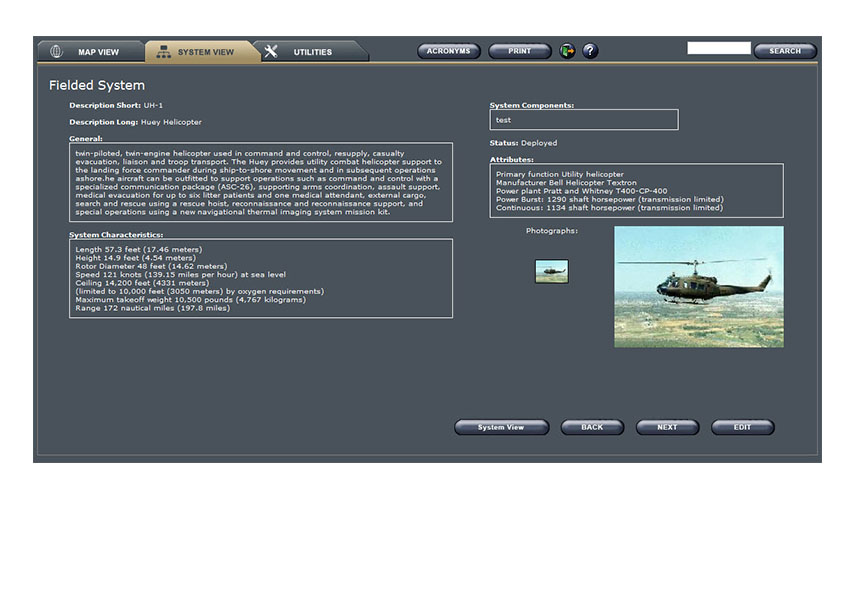Click the 'Photographs:' label

coord(552,231)
